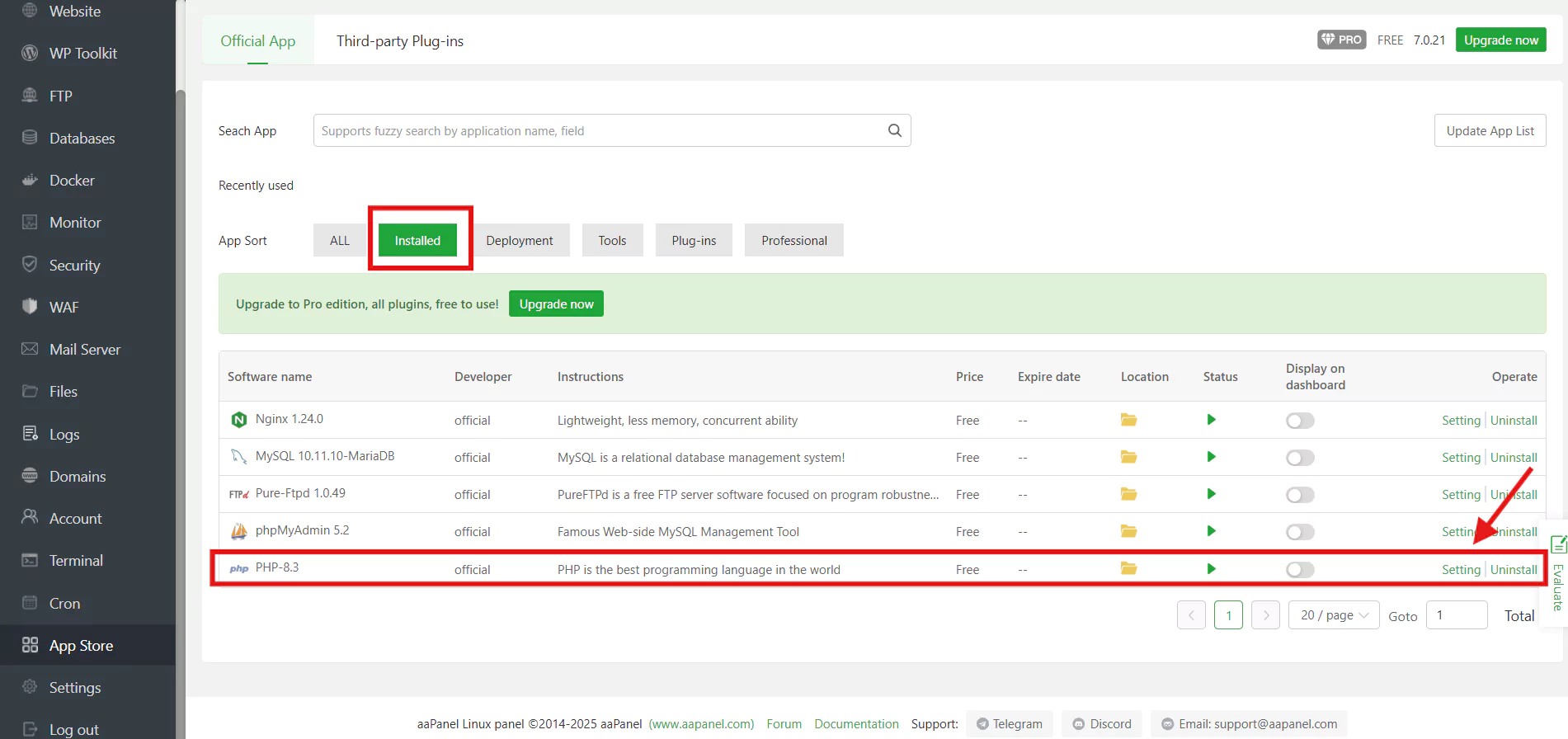Click the Files folder icon in sidebar

30,391
